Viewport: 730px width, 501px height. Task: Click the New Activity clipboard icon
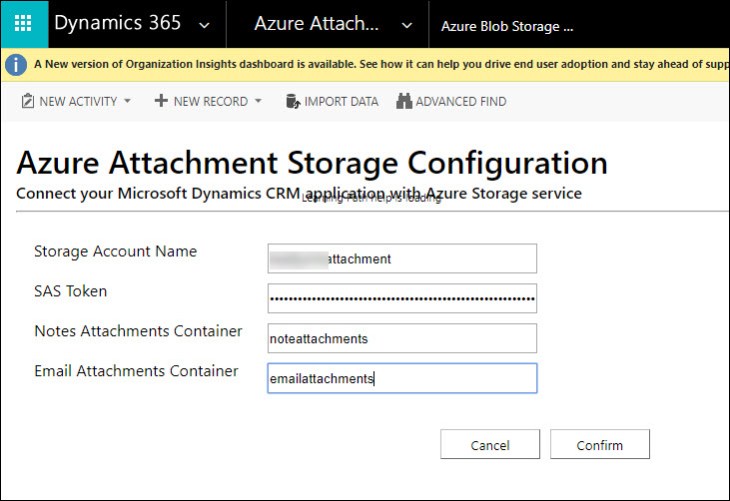(28, 101)
